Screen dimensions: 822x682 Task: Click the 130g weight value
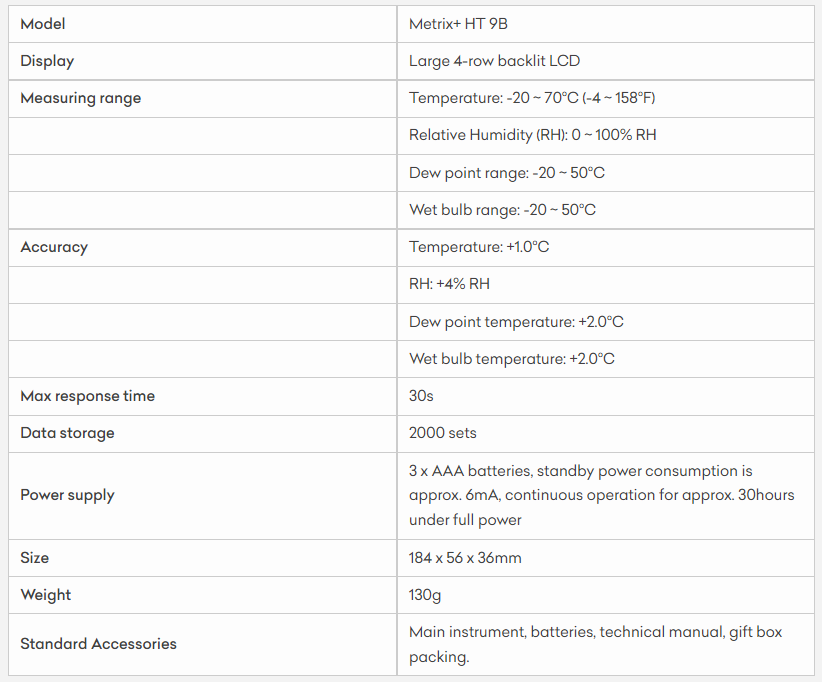pyautogui.click(x=425, y=595)
